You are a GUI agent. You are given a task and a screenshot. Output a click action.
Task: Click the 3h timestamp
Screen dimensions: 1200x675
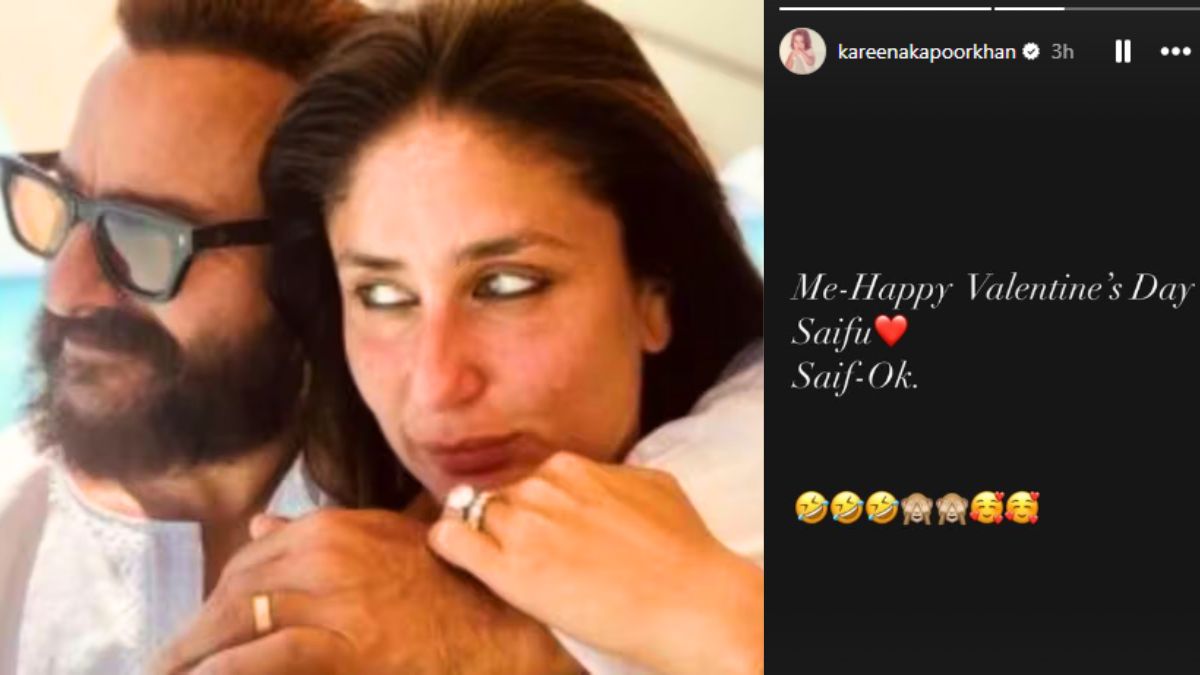click(1062, 51)
